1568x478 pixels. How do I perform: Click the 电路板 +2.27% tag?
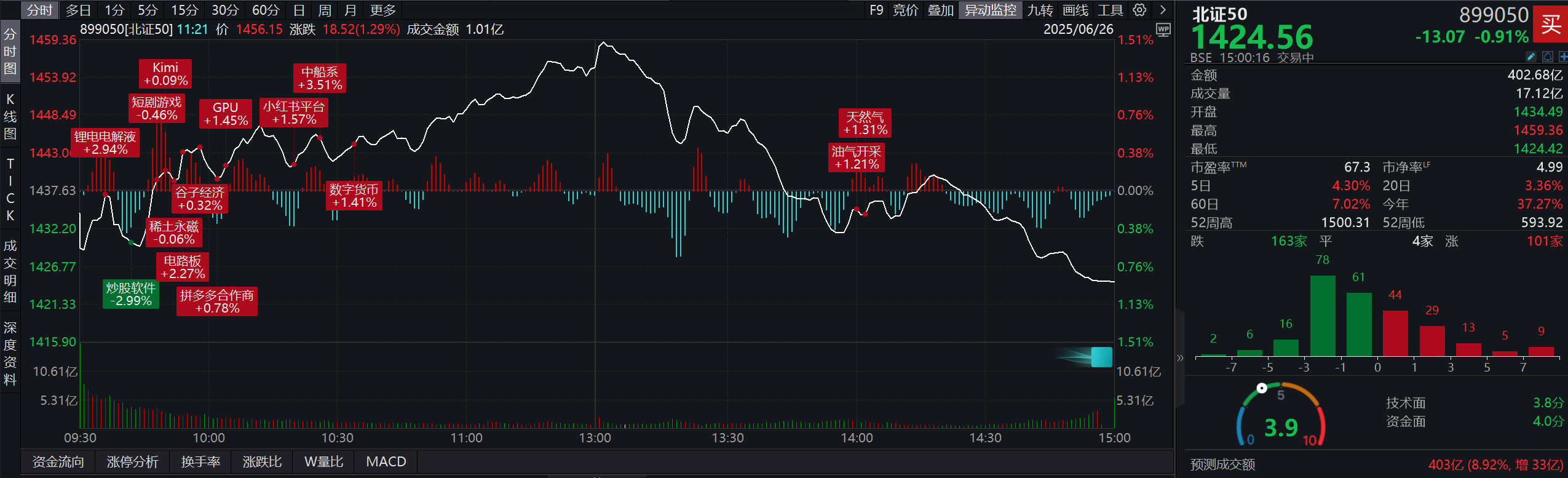(x=183, y=267)
